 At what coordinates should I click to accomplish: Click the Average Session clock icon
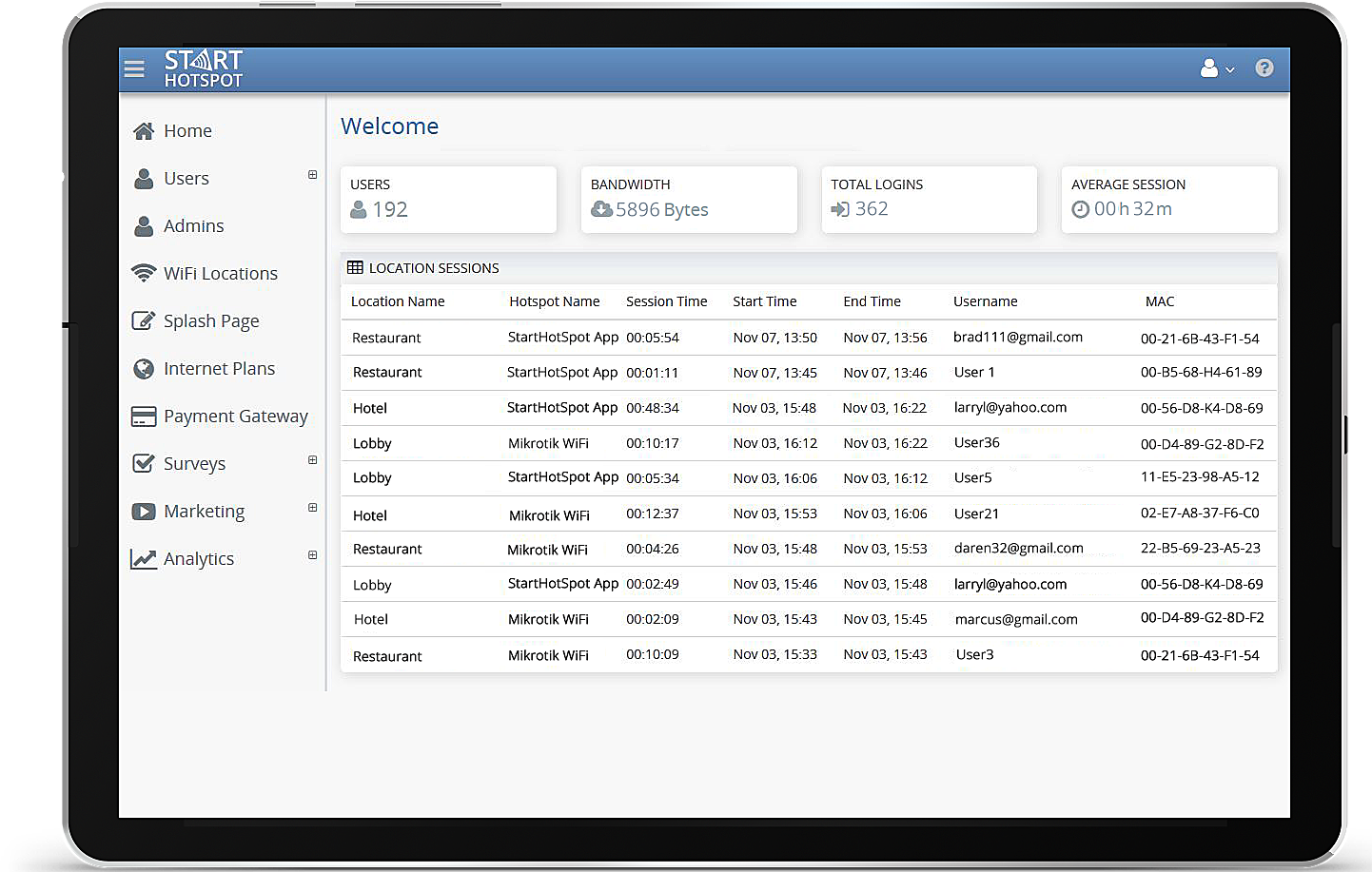click(1081, 209)
